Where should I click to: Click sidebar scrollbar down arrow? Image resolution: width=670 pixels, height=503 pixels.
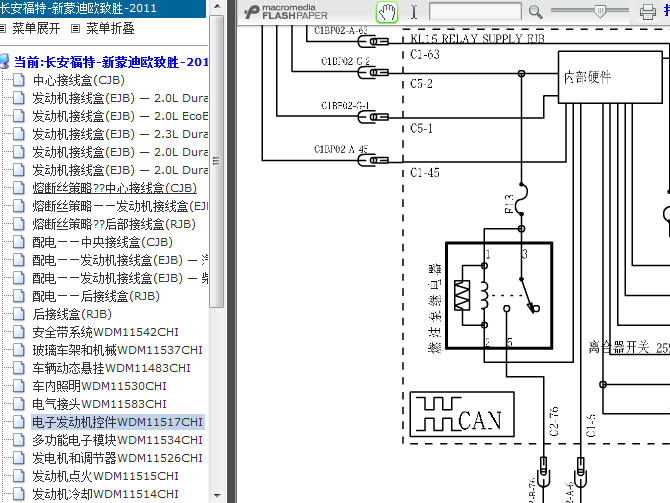click(x=217, y=496)
